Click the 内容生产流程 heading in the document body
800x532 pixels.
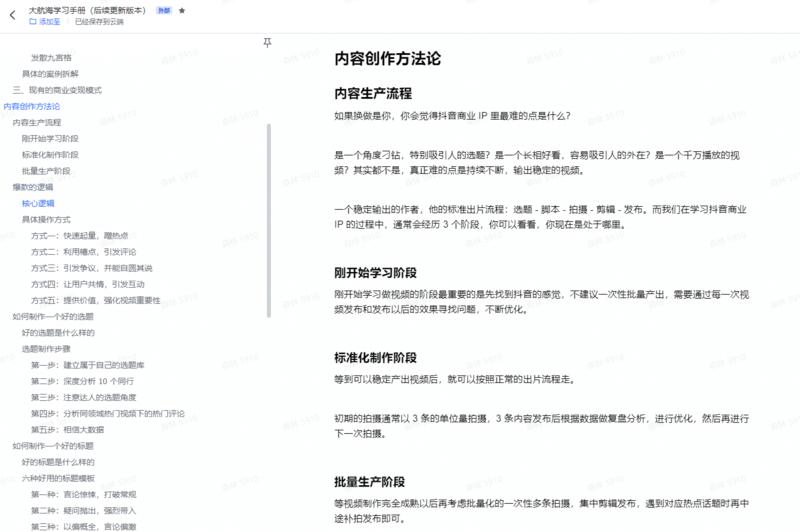373,93
